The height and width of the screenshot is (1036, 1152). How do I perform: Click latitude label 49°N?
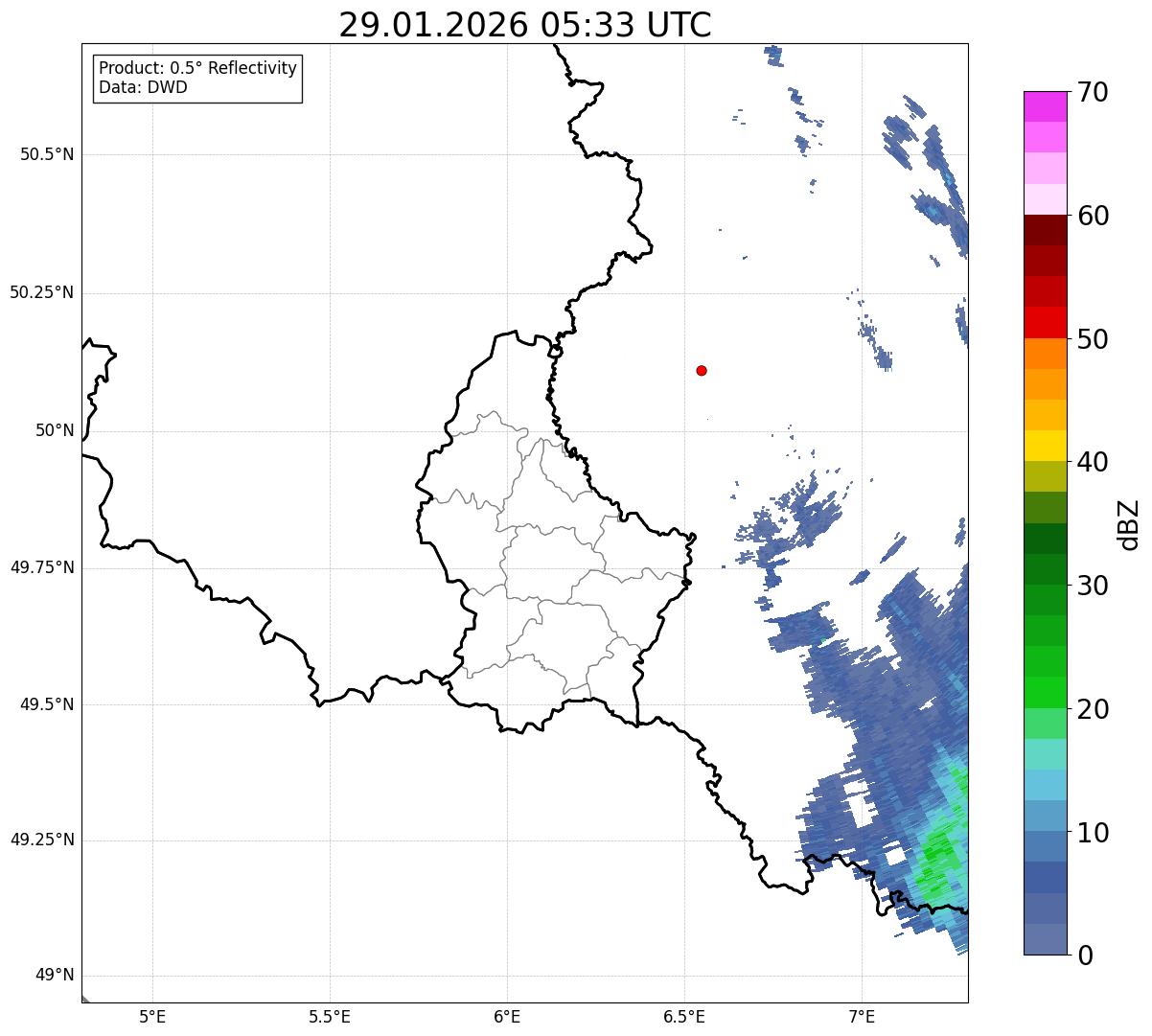click(55, 976)
